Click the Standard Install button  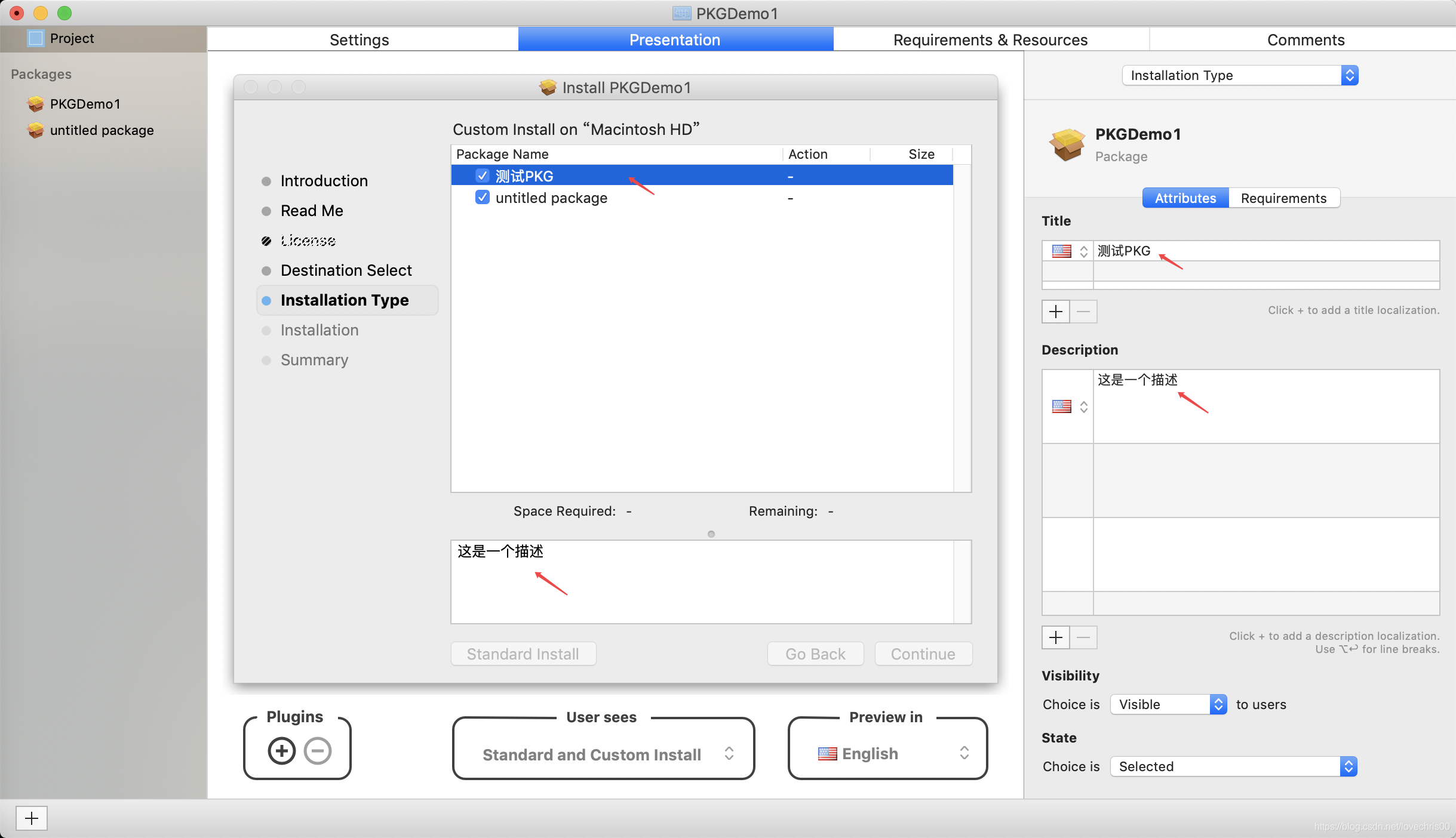523,654
